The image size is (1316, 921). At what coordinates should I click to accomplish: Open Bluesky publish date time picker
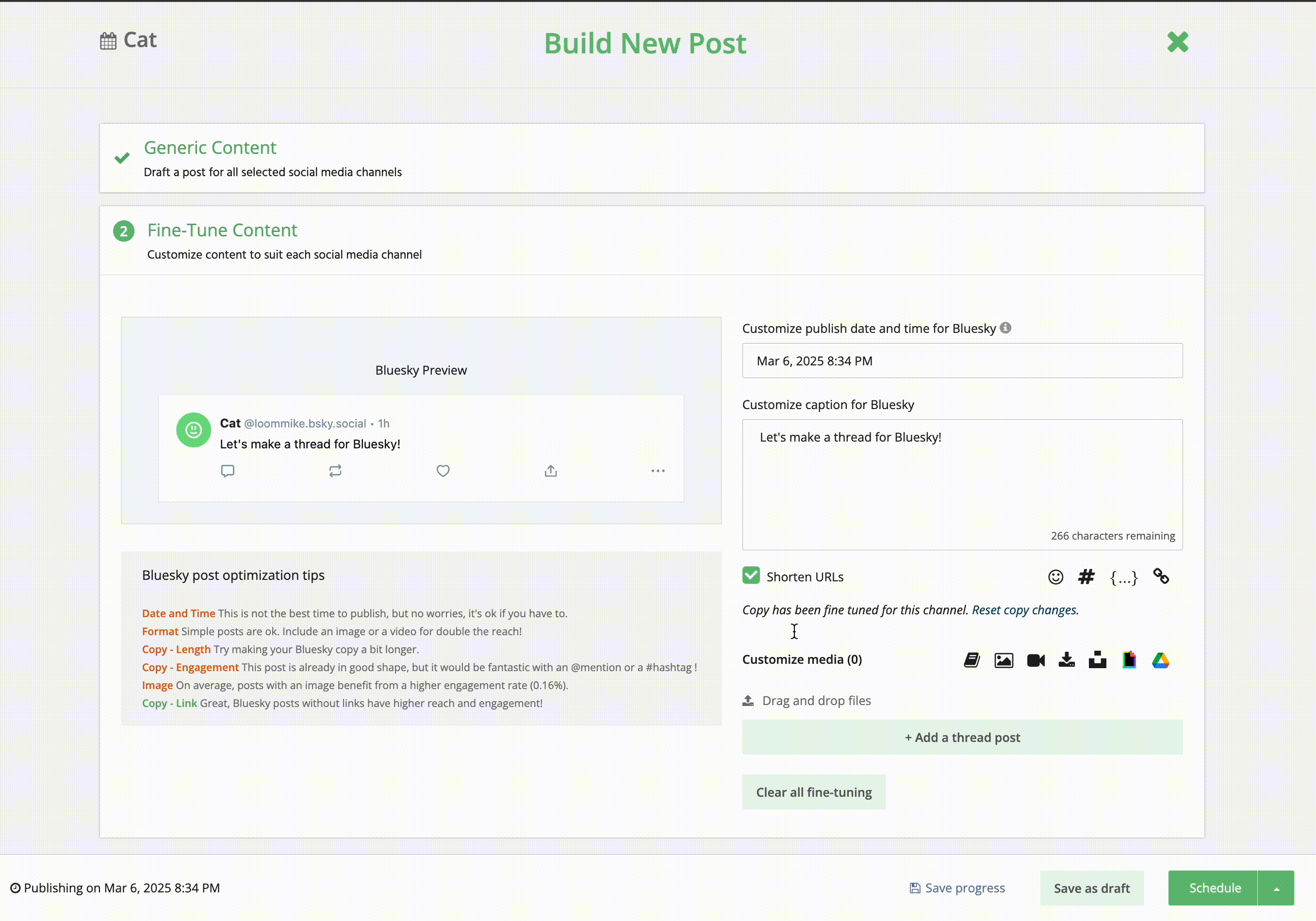coord(962,361)
